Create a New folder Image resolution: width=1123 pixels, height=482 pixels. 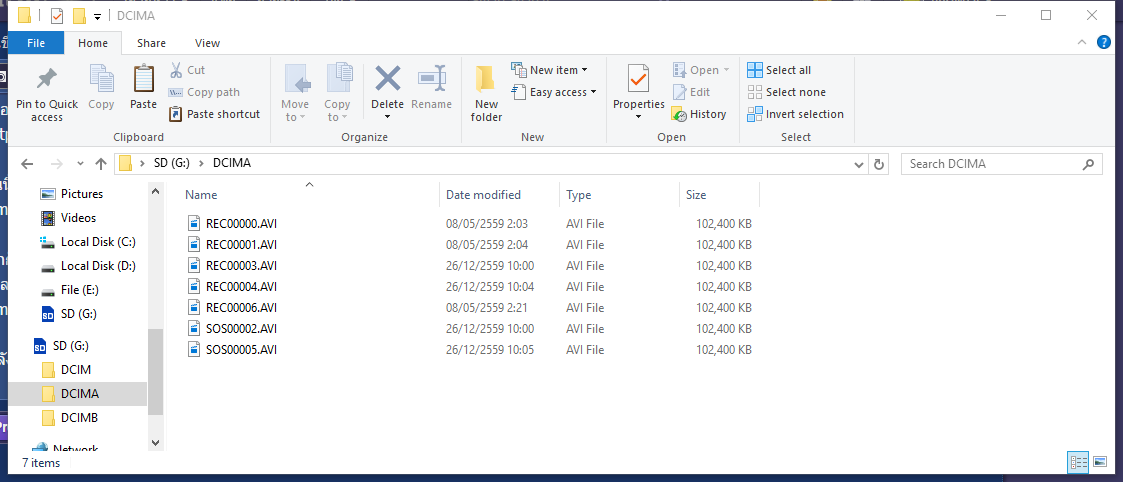pyautogui.click(x=486, y=94)
